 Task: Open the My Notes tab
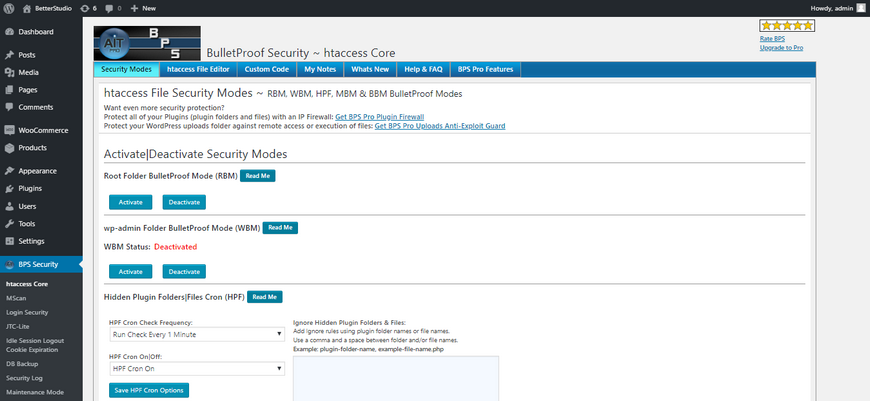(320, 69)
